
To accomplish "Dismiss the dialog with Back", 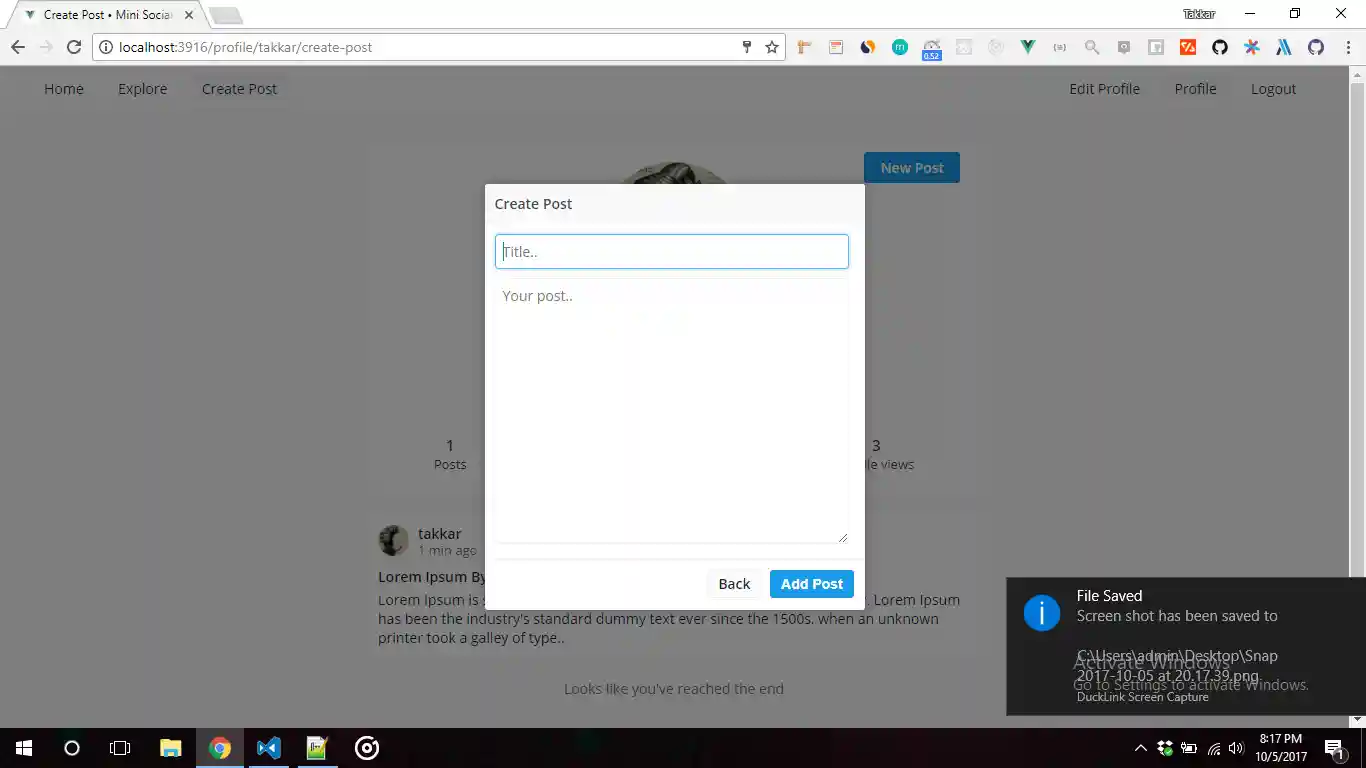I will 734,583.
